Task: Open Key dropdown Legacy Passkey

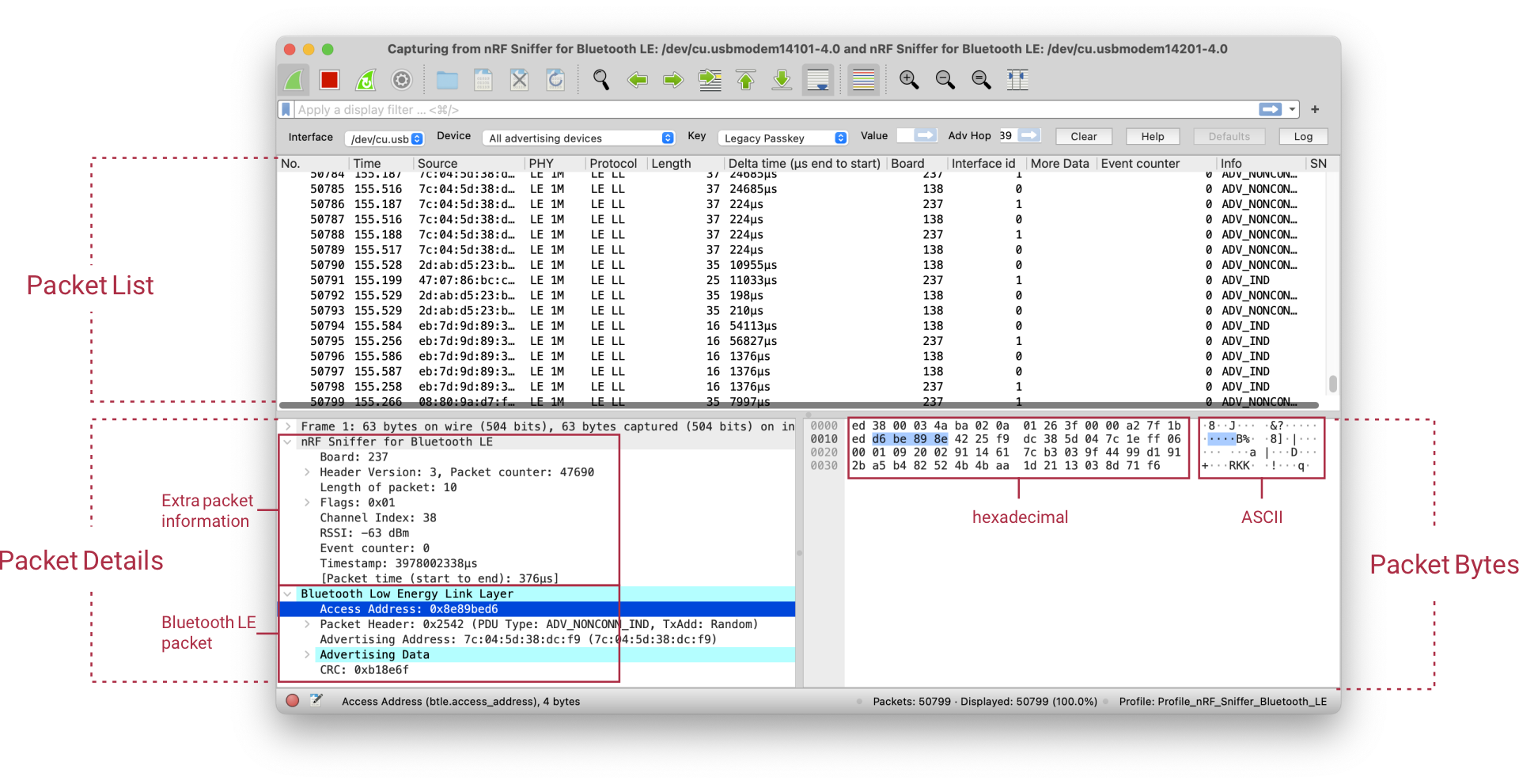Action: point(782,138)
